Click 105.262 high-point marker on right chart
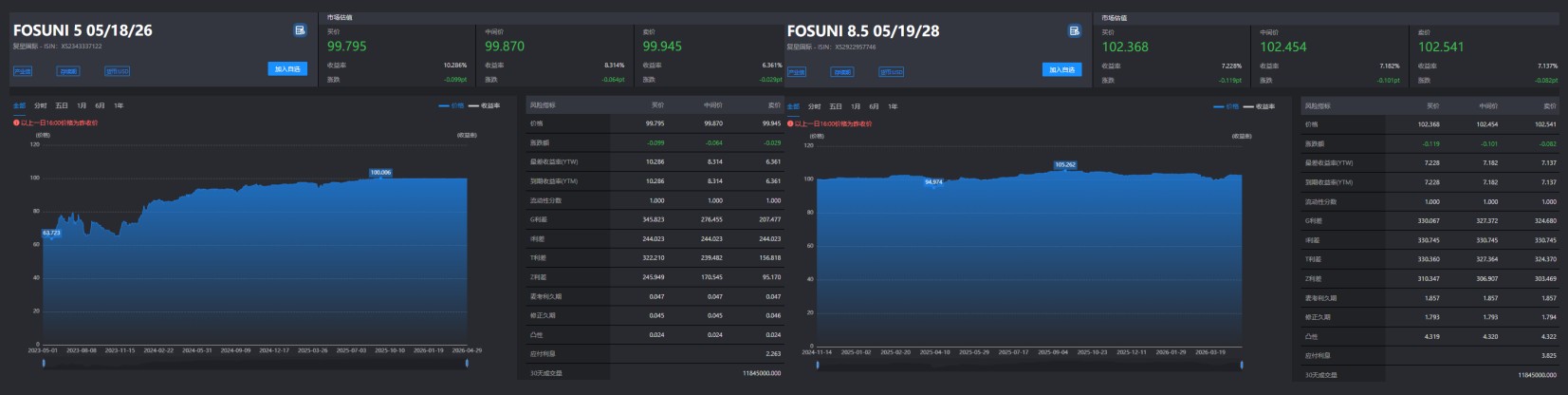This screenshot has height=395, width=1568. click(1065, 165)
